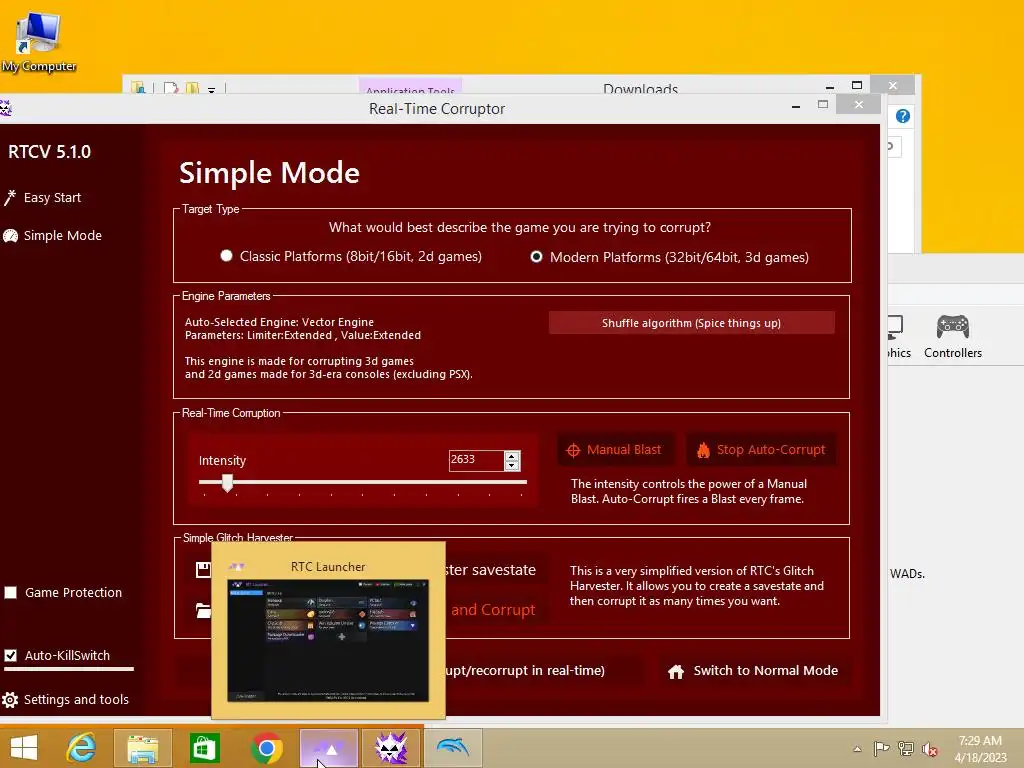Open File Explorer from taskbar
This screenshot has width=1024, height=768.
tap(142, 748)
